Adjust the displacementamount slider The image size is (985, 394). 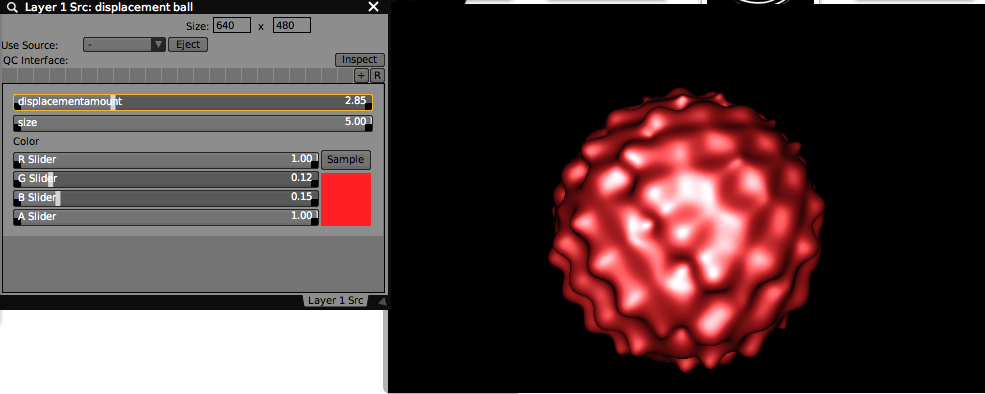pyautogui.click(x=193, y=102)
